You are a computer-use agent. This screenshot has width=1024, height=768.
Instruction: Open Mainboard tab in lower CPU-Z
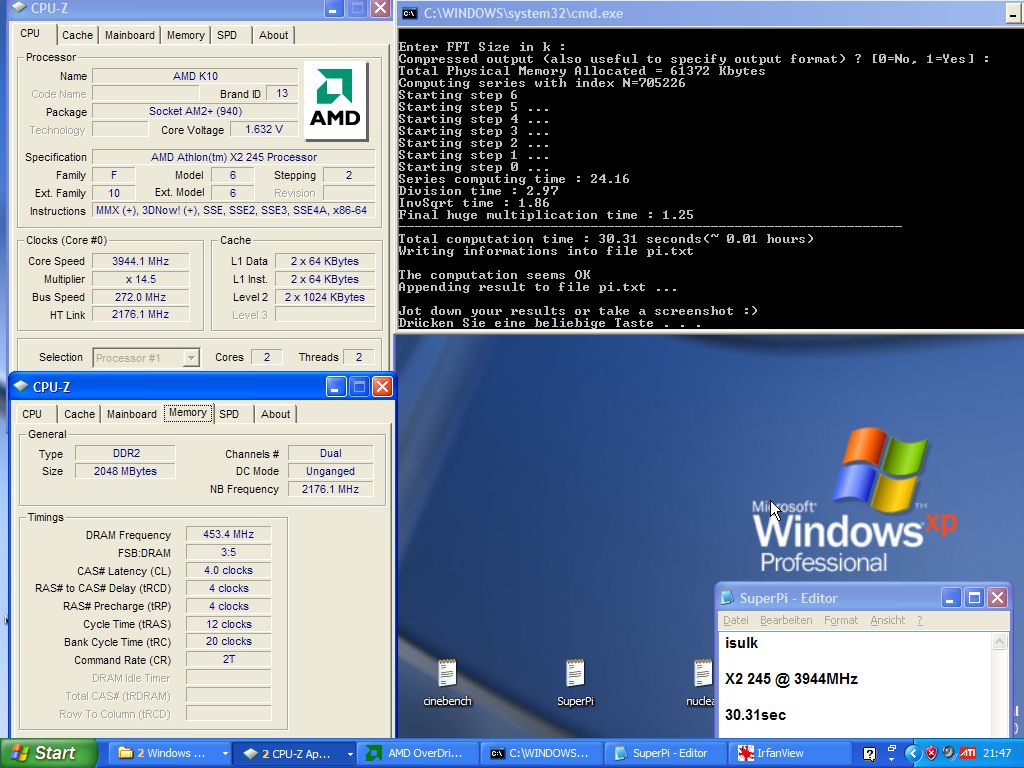click(132, 414)
